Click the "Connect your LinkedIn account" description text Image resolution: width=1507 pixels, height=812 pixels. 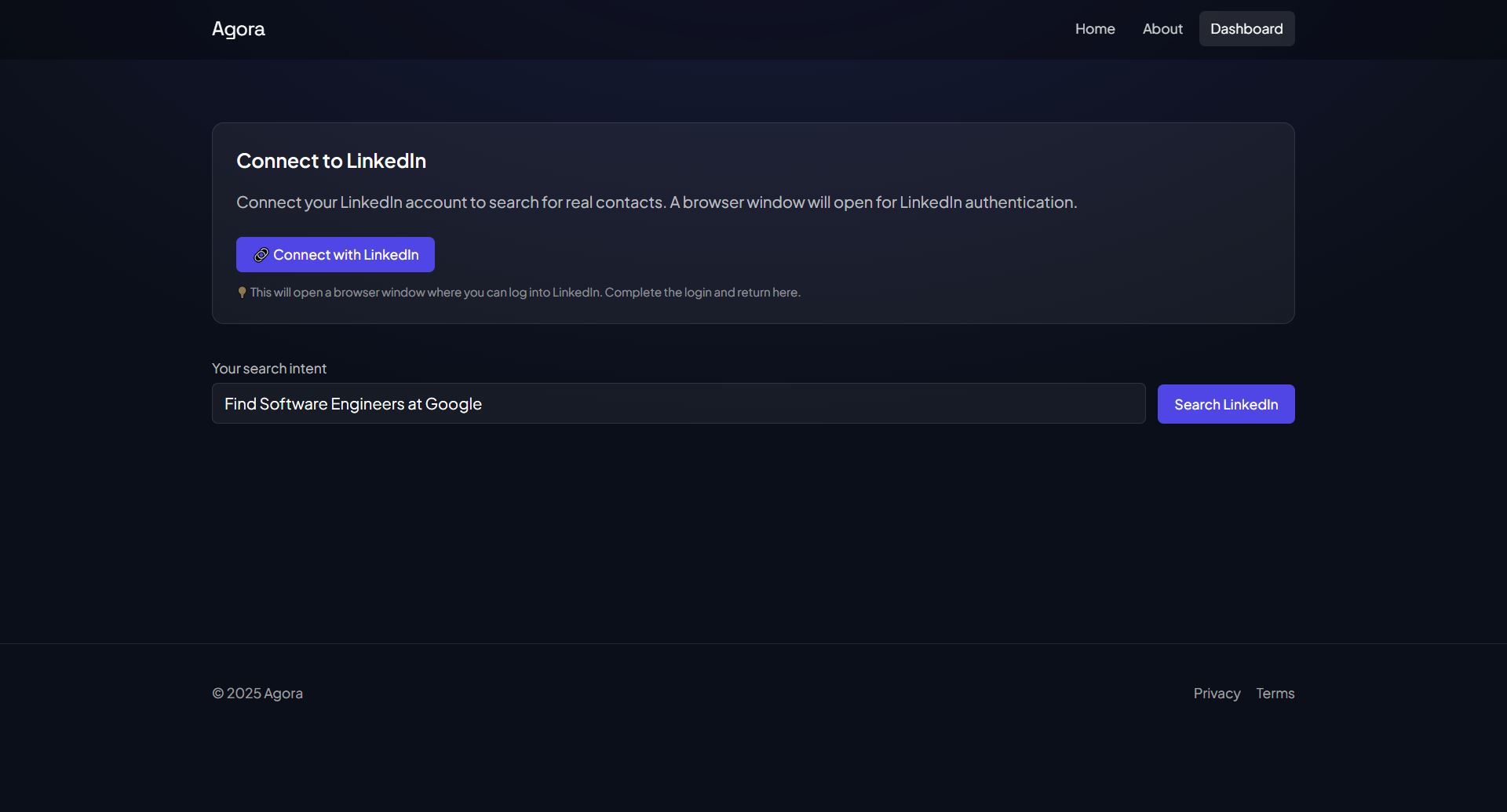[656, 202]
